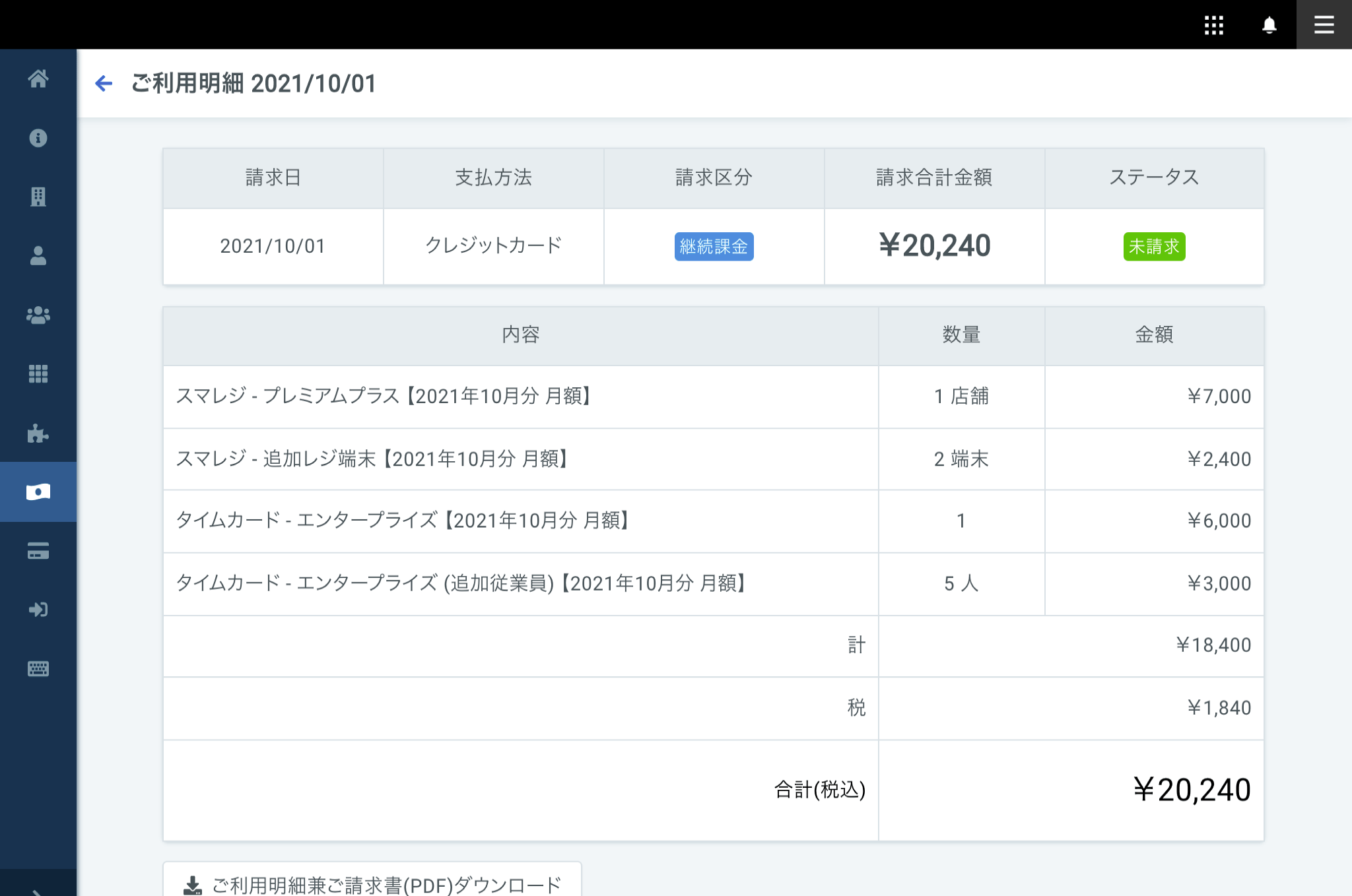Click the ¥6,000 amount

(1219, 521)
